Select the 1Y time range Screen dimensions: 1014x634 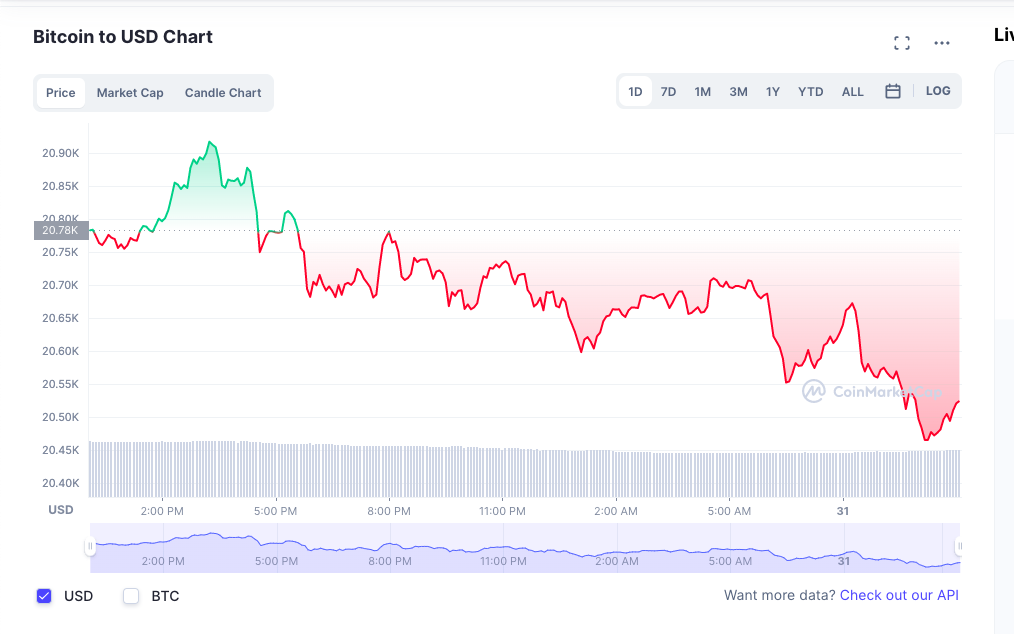(x=773, y=92)
